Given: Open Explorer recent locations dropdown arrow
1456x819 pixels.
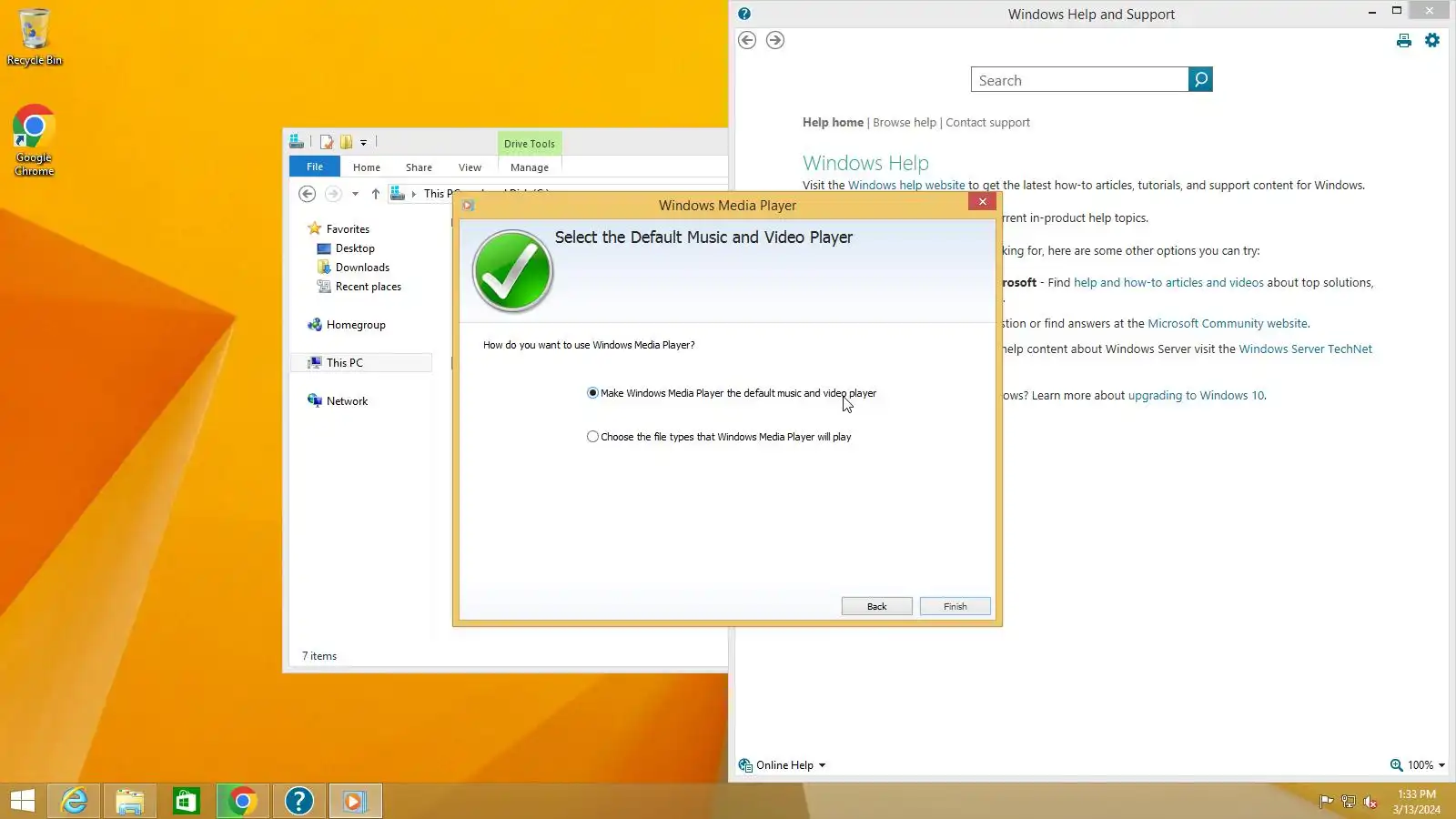Looking at the screenshot, I should tap(355, 194).
